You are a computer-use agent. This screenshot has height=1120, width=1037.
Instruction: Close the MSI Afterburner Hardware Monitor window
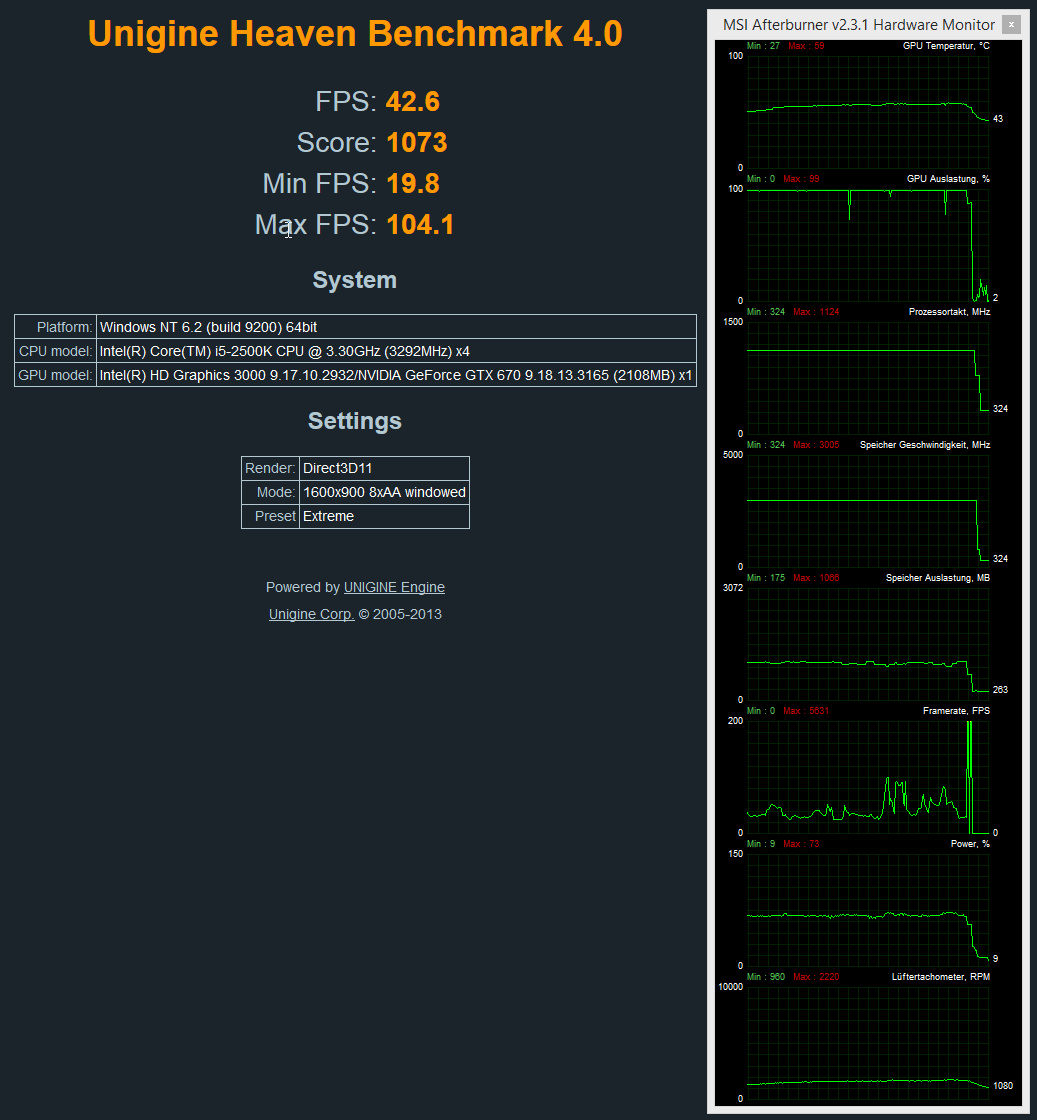[1011, 24]
